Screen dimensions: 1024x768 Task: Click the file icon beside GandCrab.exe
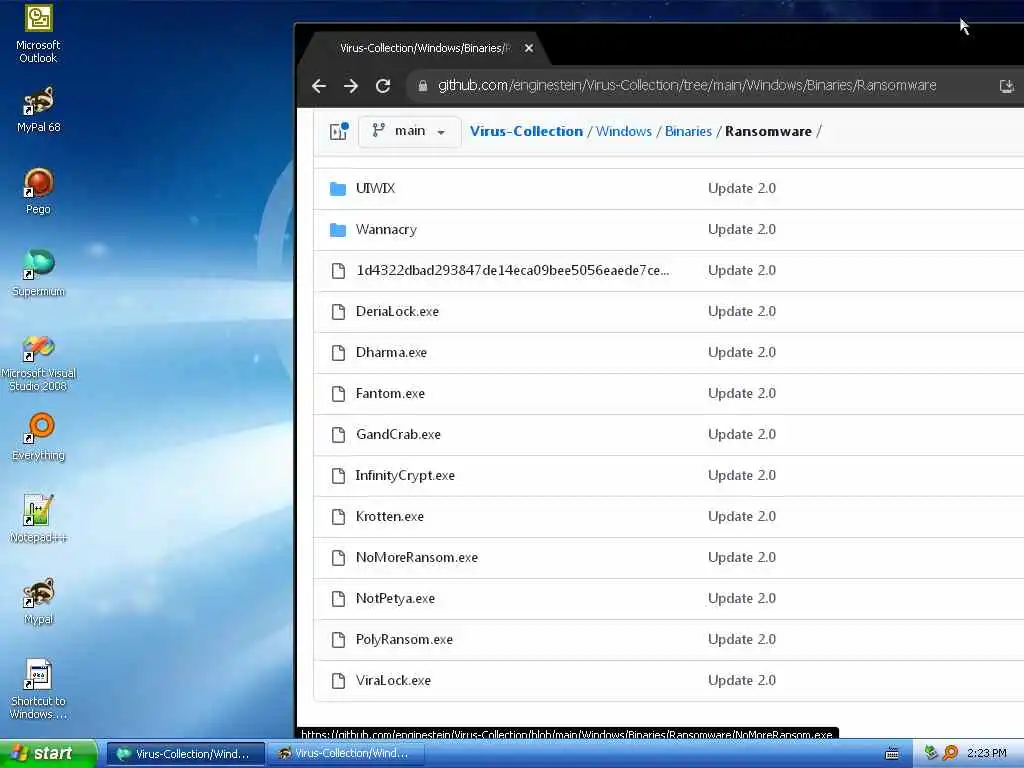[x=338, y=435]
